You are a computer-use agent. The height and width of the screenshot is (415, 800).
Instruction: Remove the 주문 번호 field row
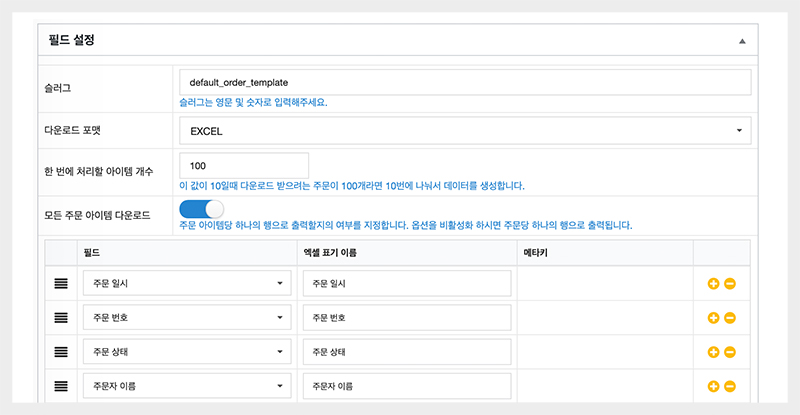730,318
